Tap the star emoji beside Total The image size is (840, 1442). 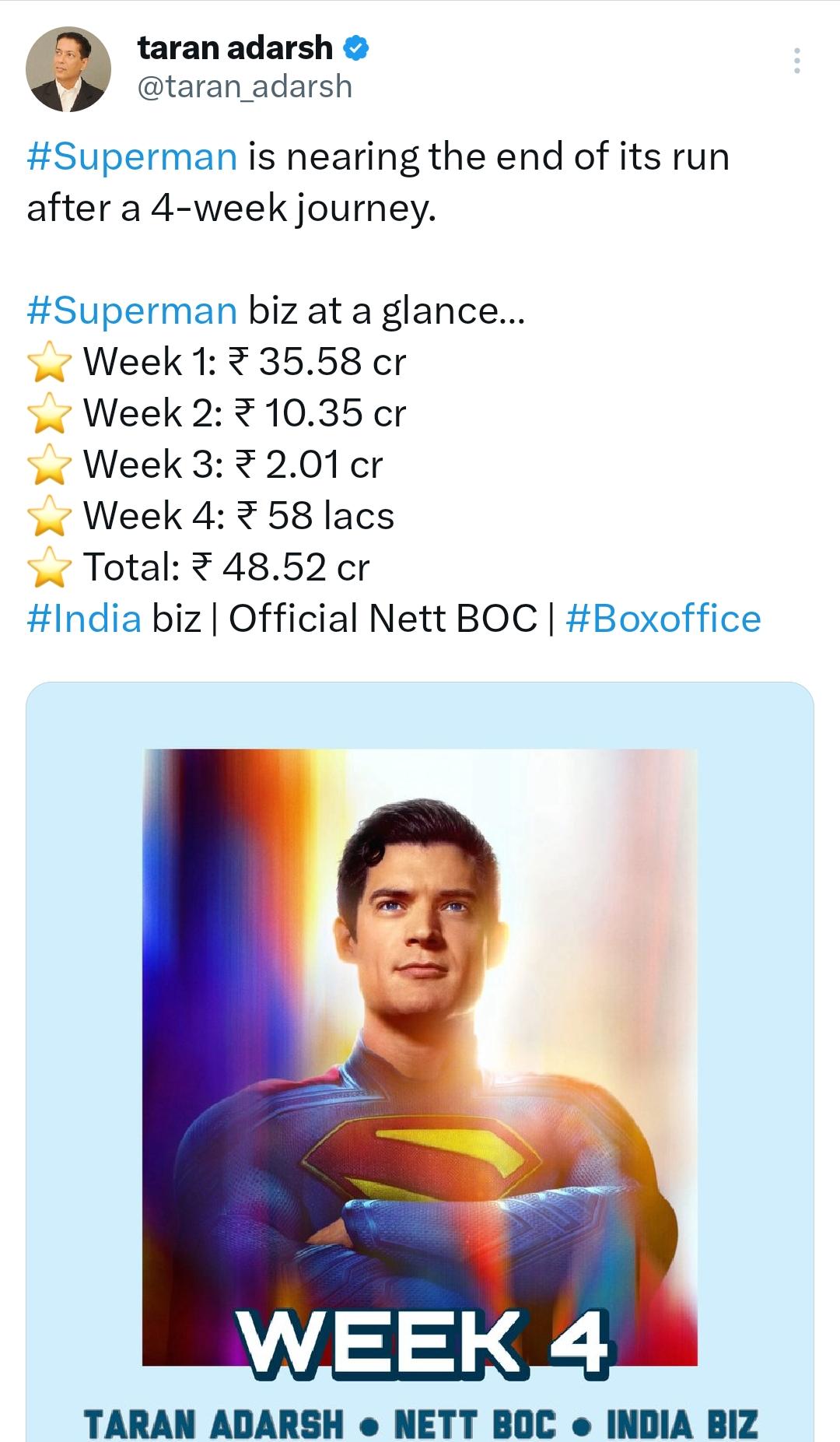click(50, 567)
